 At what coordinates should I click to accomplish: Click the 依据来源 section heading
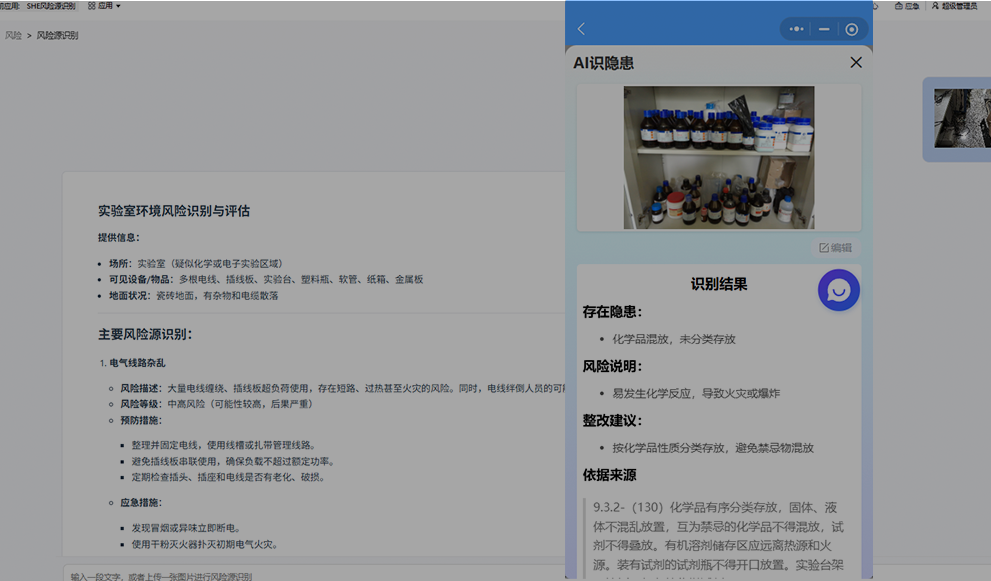(609, 475)
